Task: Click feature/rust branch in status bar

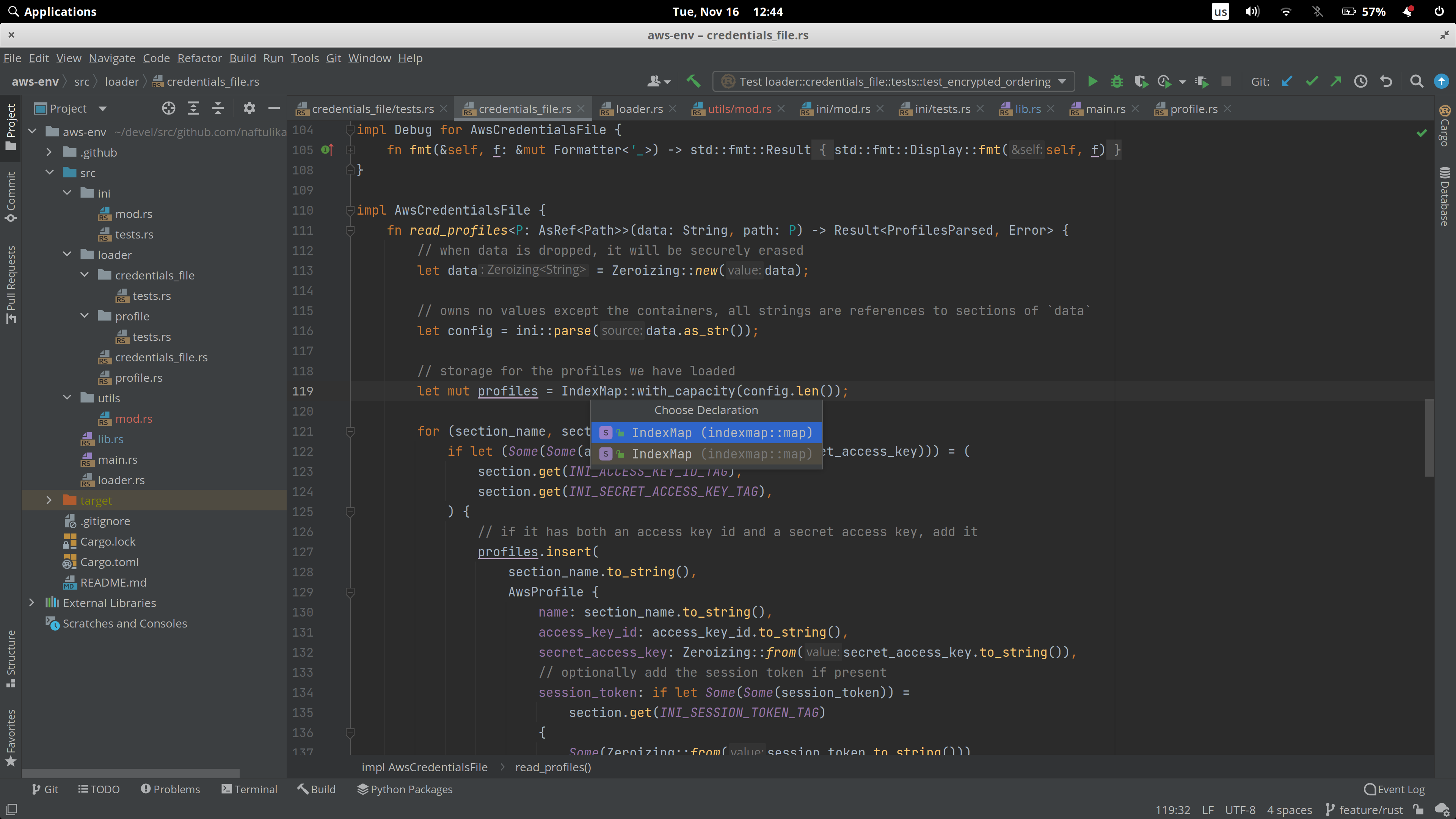Action: click(1364, 810)
